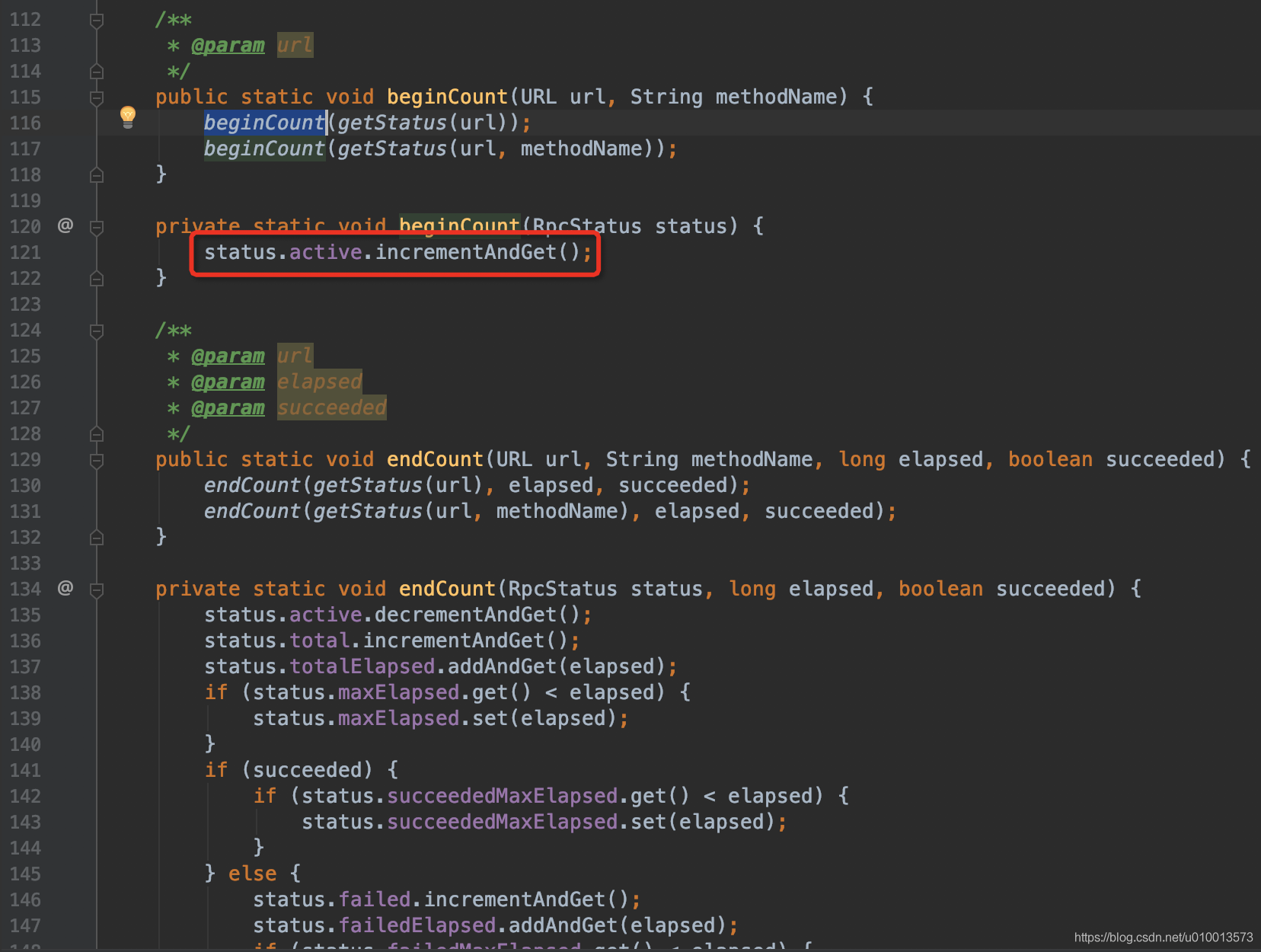The width and height of the screenshot is (1261, 952).
Task: Click the set call on line 139
Action: click(490, 718)
